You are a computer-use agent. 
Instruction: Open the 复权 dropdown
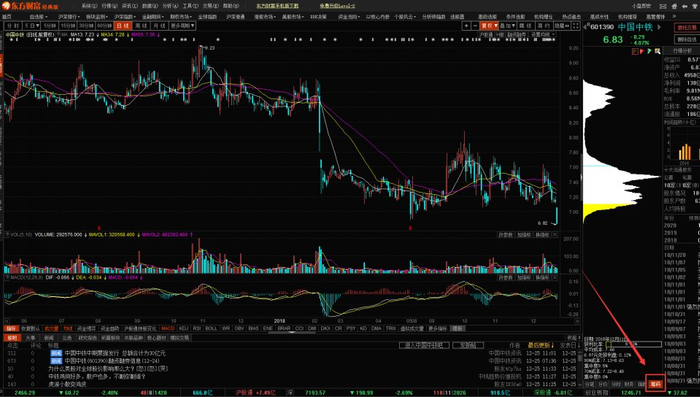pos(489,26)
